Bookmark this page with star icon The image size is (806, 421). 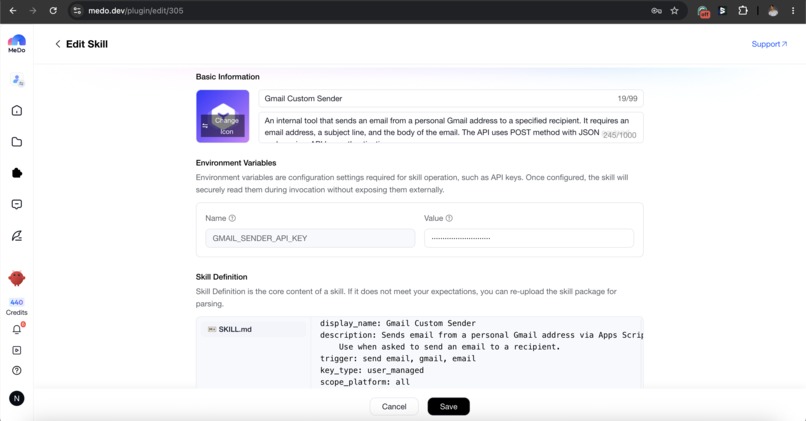tap(674, 10)
